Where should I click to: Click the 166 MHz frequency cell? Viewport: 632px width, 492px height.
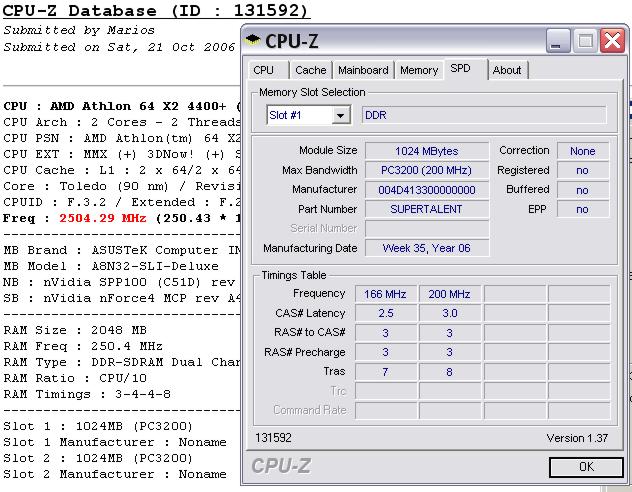386,294
